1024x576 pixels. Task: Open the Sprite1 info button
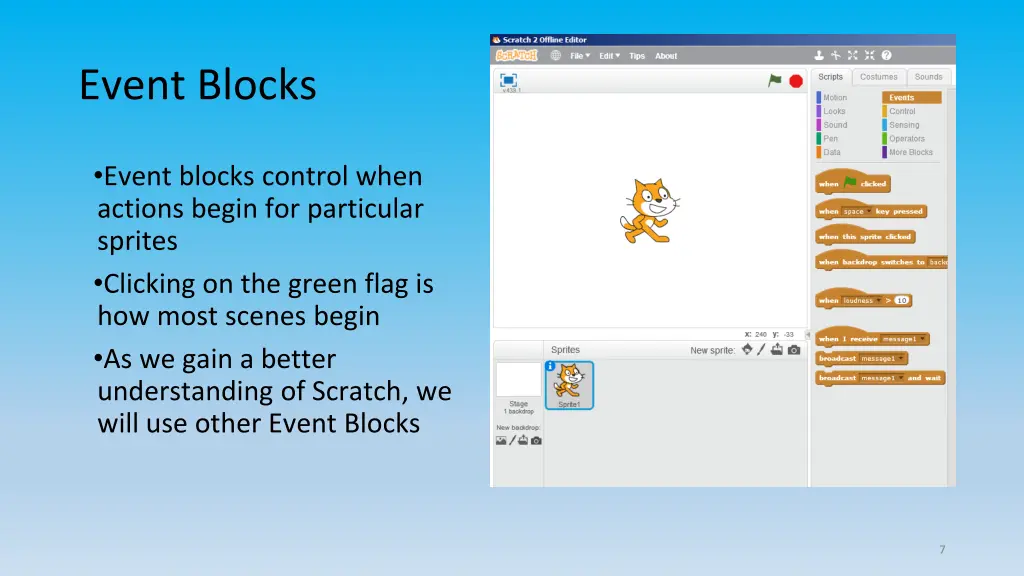[x=550, y=366]
